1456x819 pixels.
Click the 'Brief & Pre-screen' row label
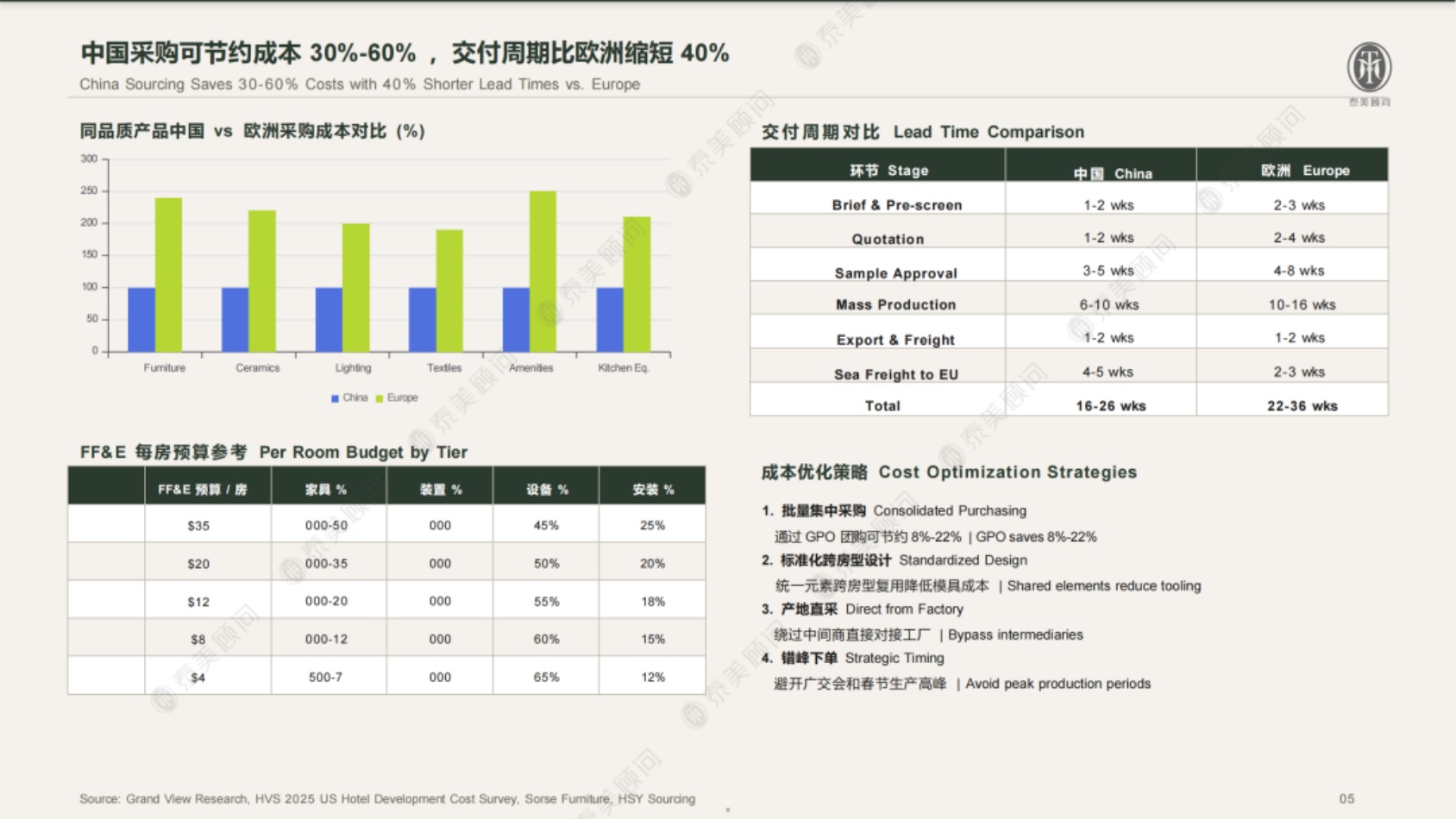pyautogui.click(x=897, y=205)
